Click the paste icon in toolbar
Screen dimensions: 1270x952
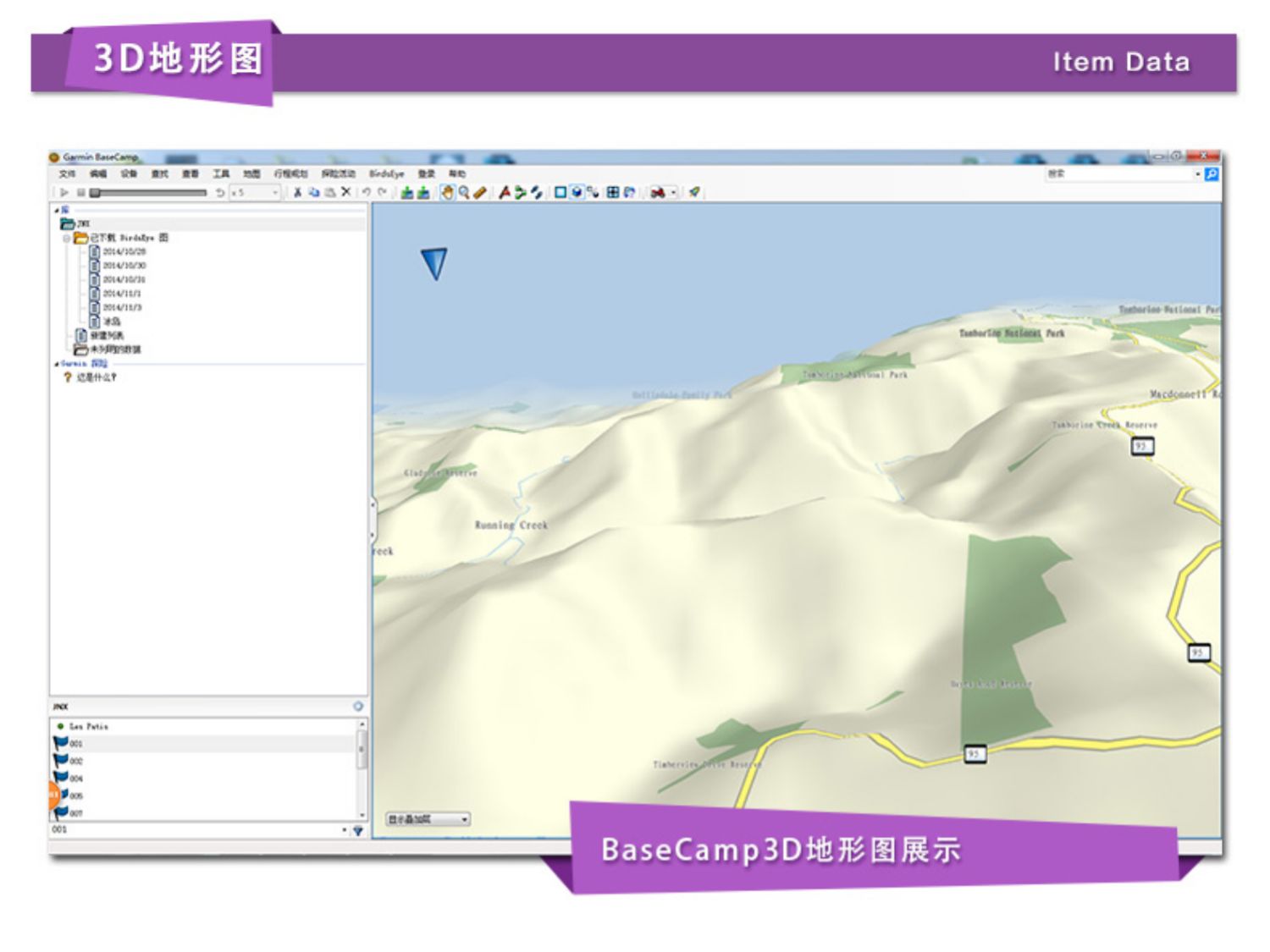(x=330, y=192)
